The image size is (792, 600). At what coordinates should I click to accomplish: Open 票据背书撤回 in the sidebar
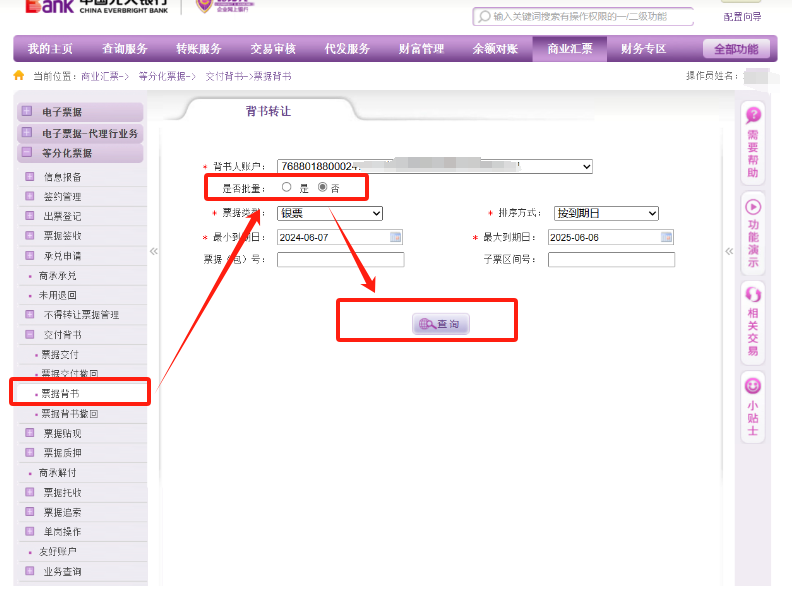(70, 414)
